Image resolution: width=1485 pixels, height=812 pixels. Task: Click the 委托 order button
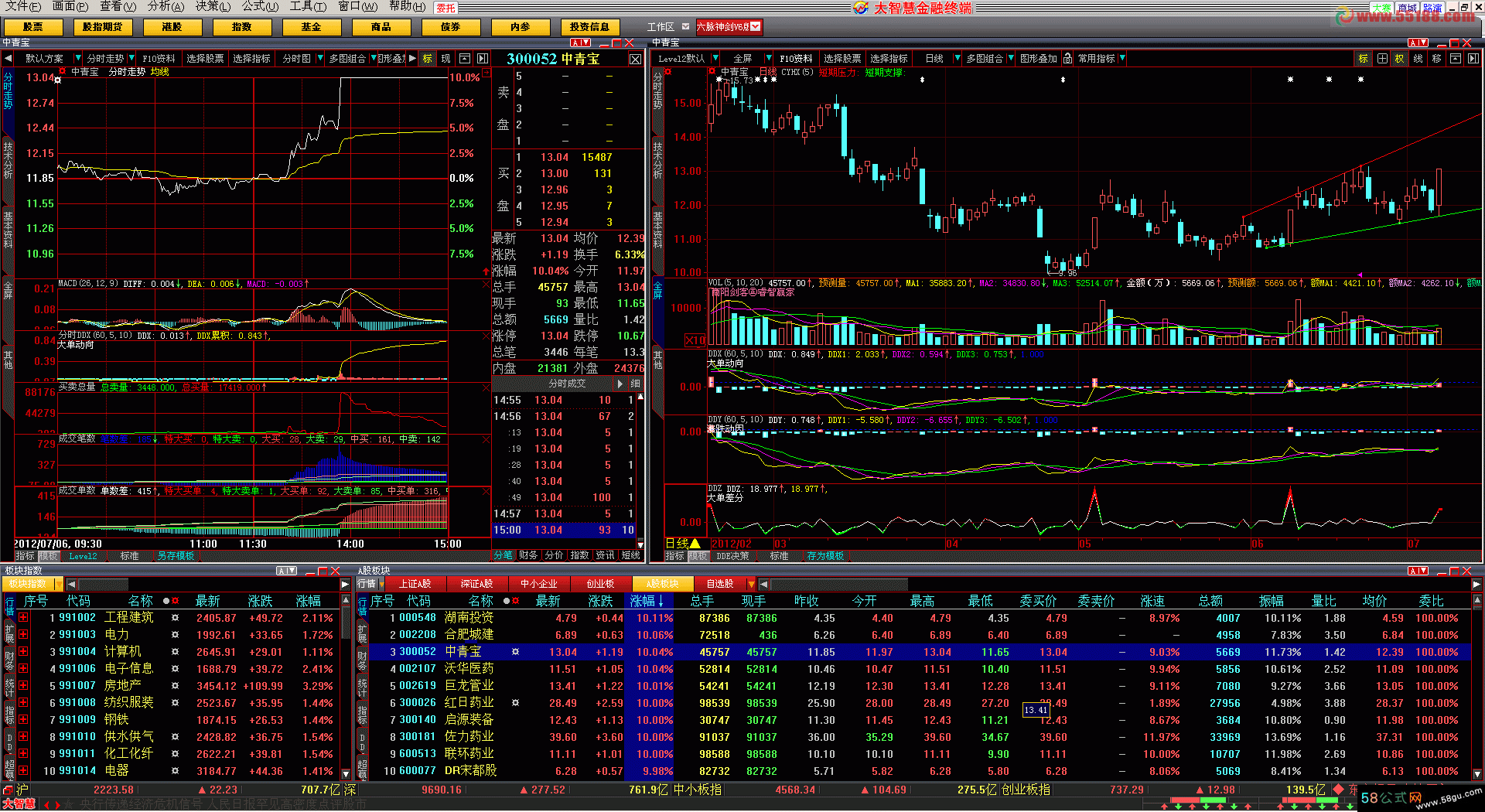click(445, 8)
